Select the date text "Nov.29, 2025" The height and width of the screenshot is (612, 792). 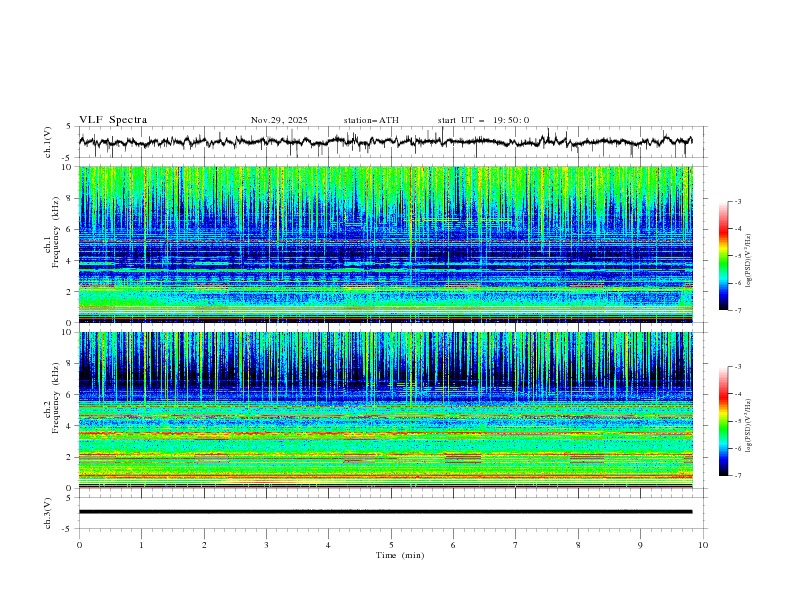tap(279, 120)
